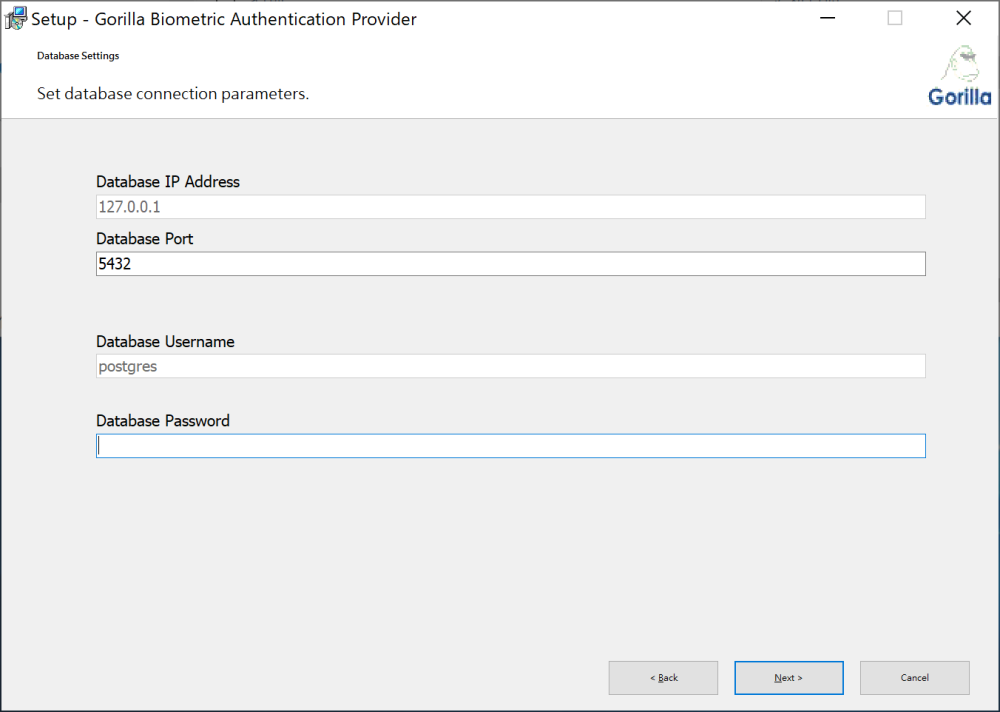Cancel the installation
The height and width of the screenshot is (712, 1000).
tap(914, 677)
